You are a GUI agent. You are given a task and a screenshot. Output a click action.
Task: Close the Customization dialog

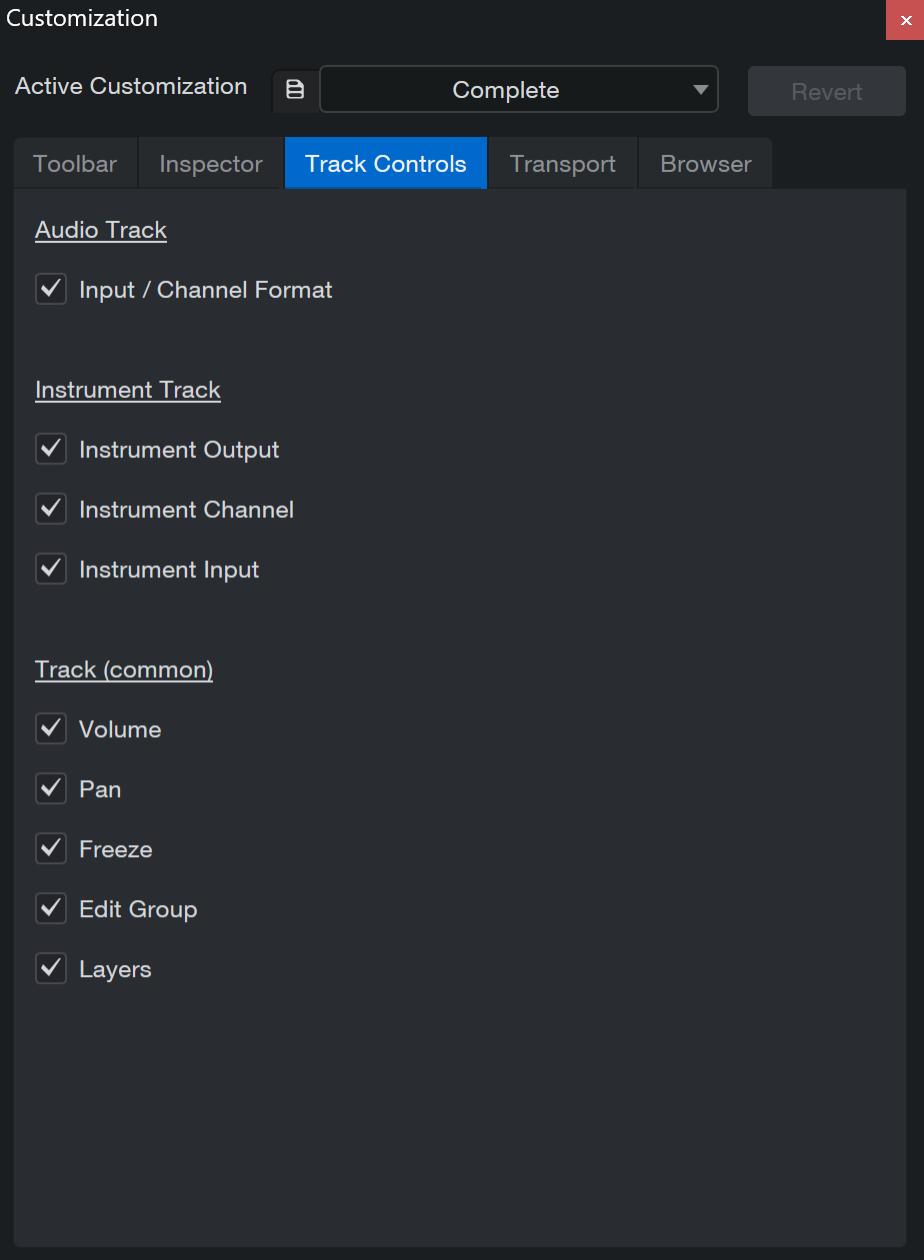[905, 20]
